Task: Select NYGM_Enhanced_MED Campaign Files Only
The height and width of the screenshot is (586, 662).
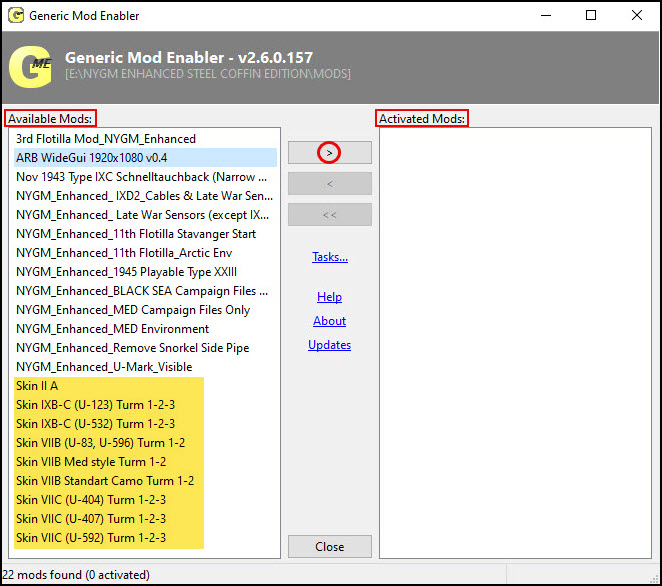Action: 145,309
